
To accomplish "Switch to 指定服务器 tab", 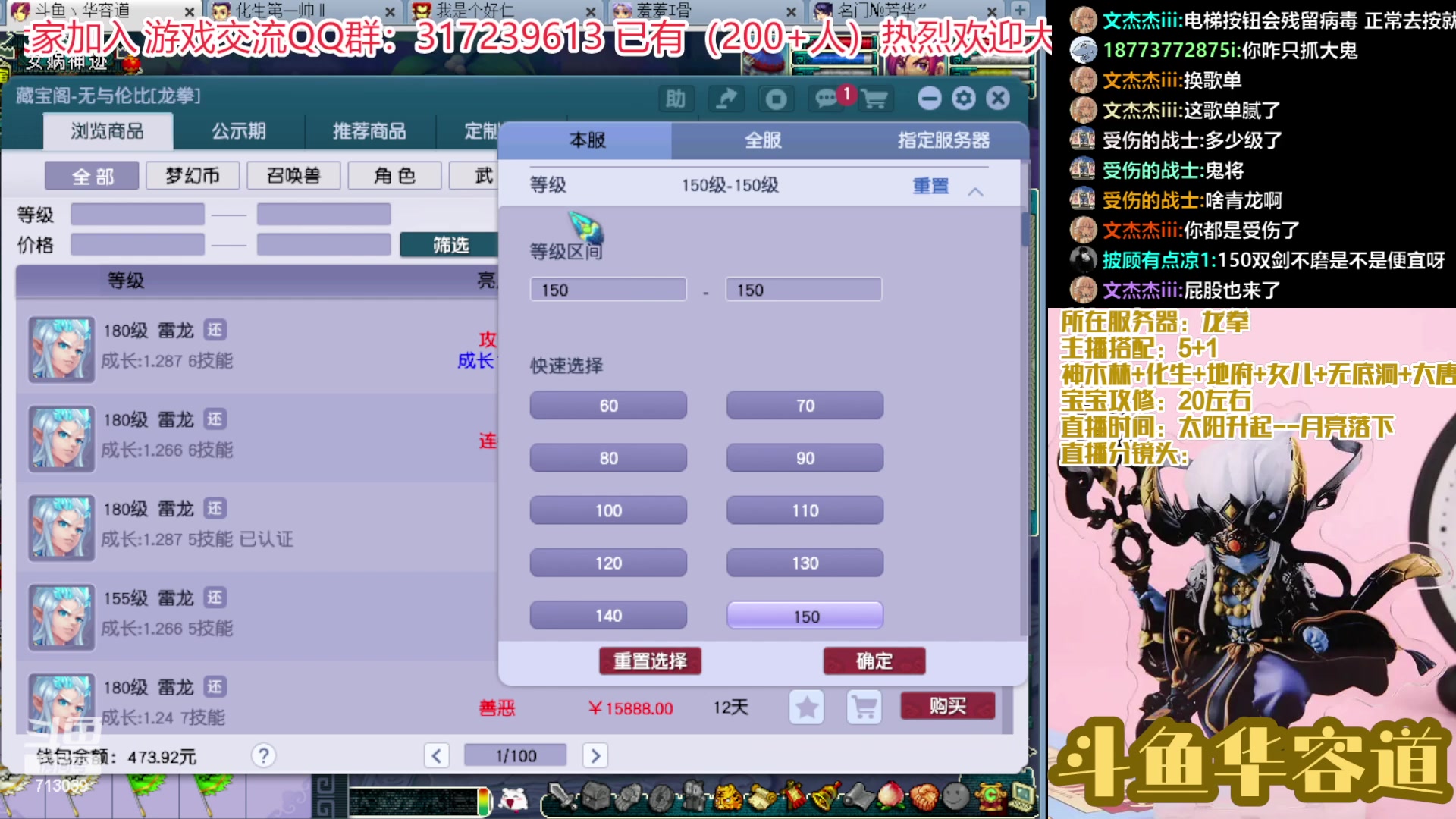I will pyautogui.click(x=943, y=140).
